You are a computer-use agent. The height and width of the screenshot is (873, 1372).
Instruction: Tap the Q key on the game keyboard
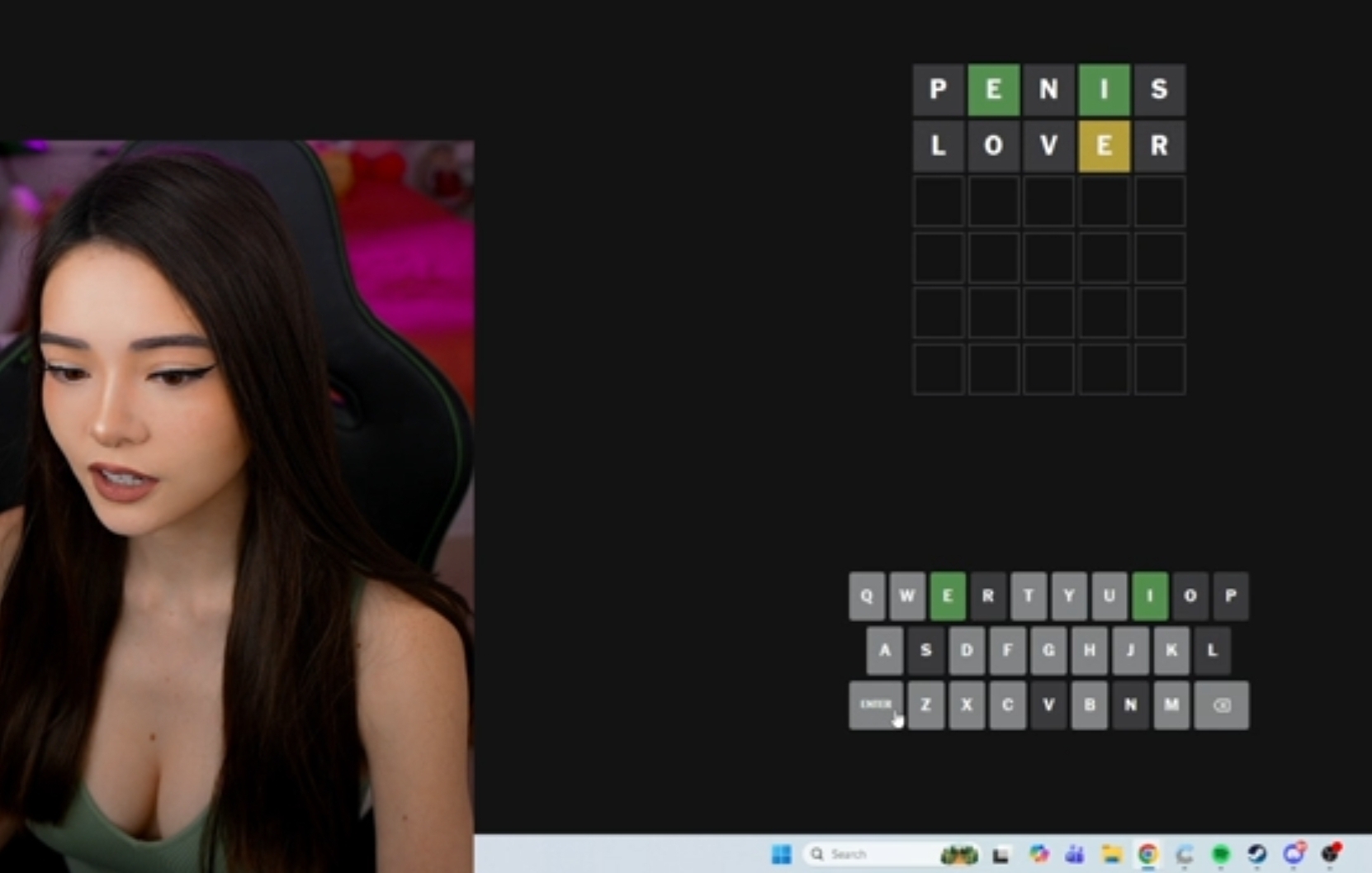click(867, 596)
